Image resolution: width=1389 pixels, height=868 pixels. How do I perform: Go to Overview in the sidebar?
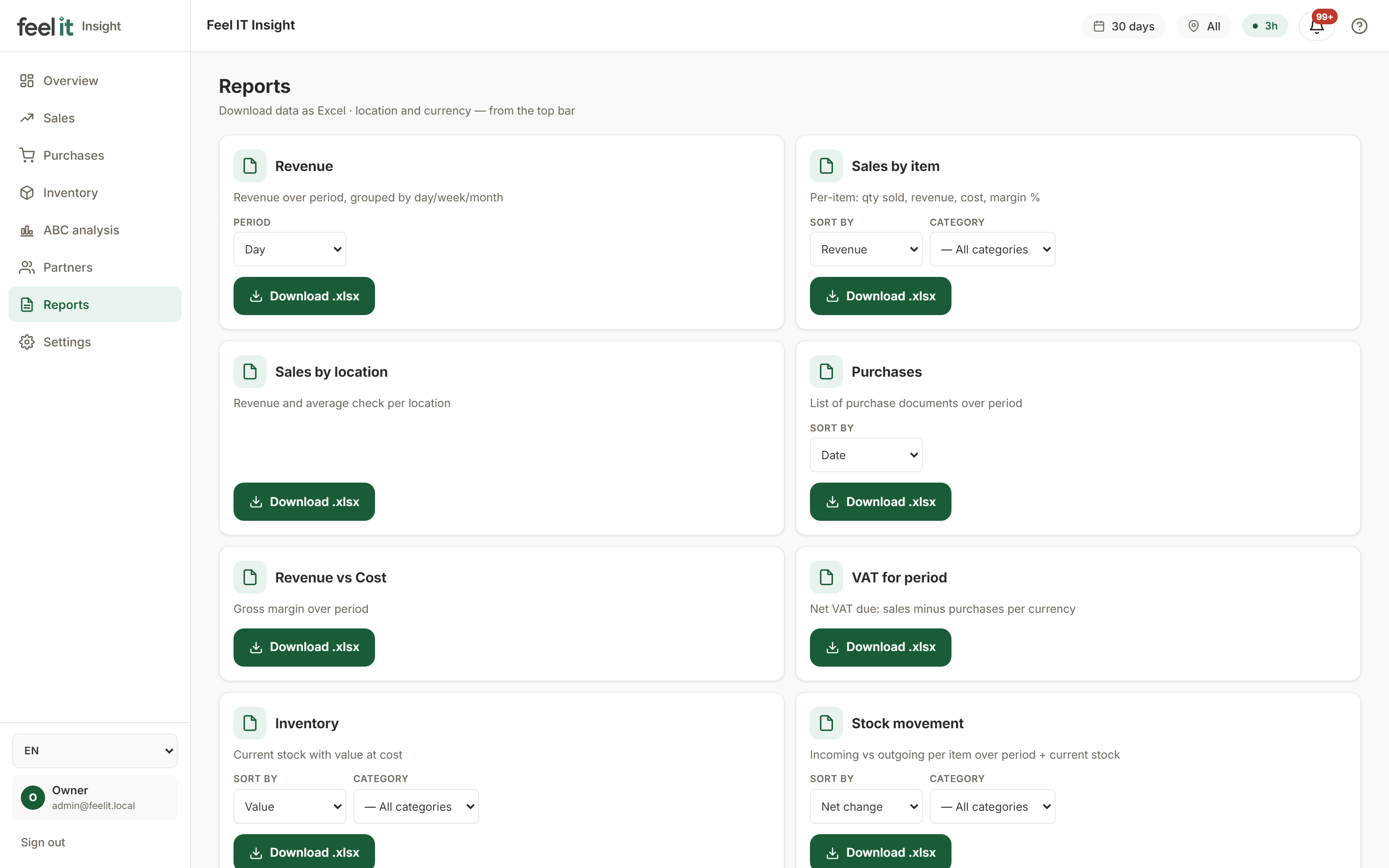pos(95,81)
